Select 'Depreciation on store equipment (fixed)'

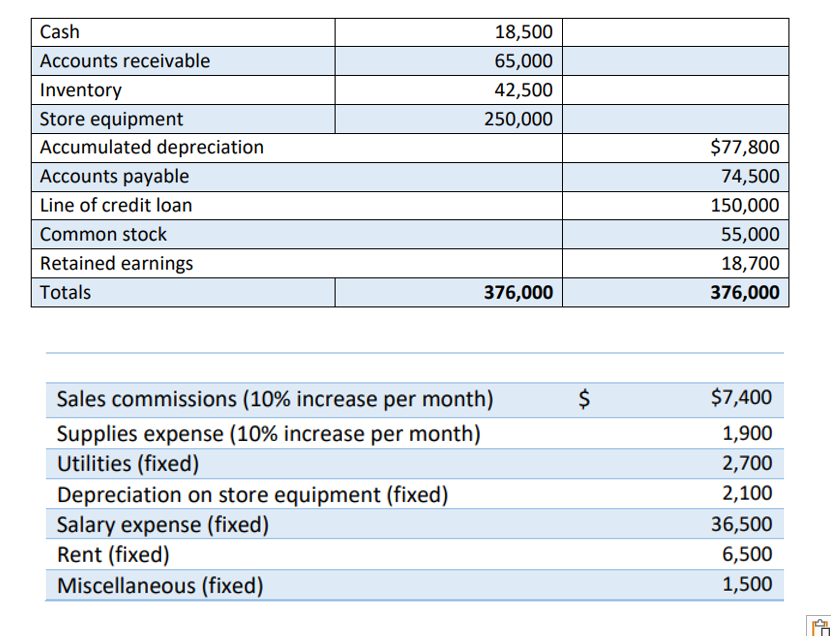tap(253, 494)
